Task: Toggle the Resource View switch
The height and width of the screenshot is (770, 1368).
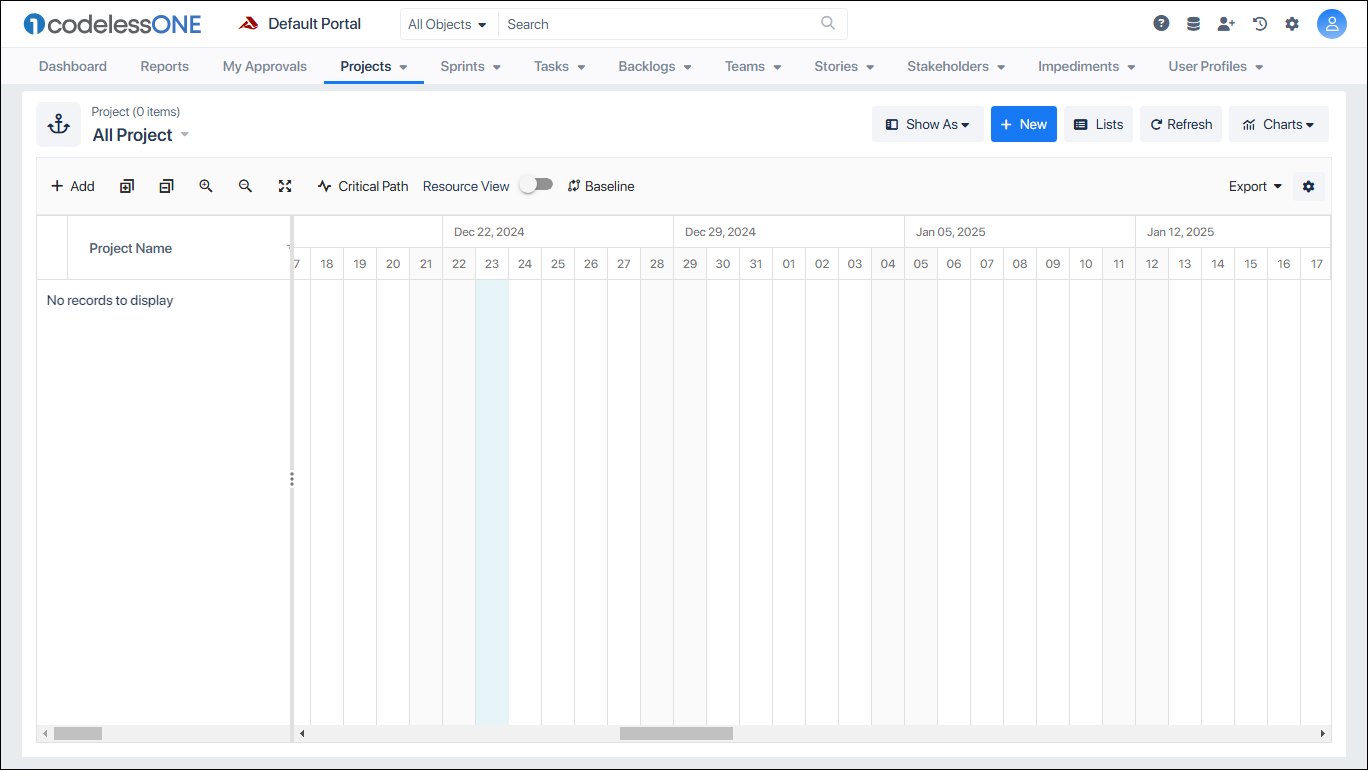Action: pos(535,184)
